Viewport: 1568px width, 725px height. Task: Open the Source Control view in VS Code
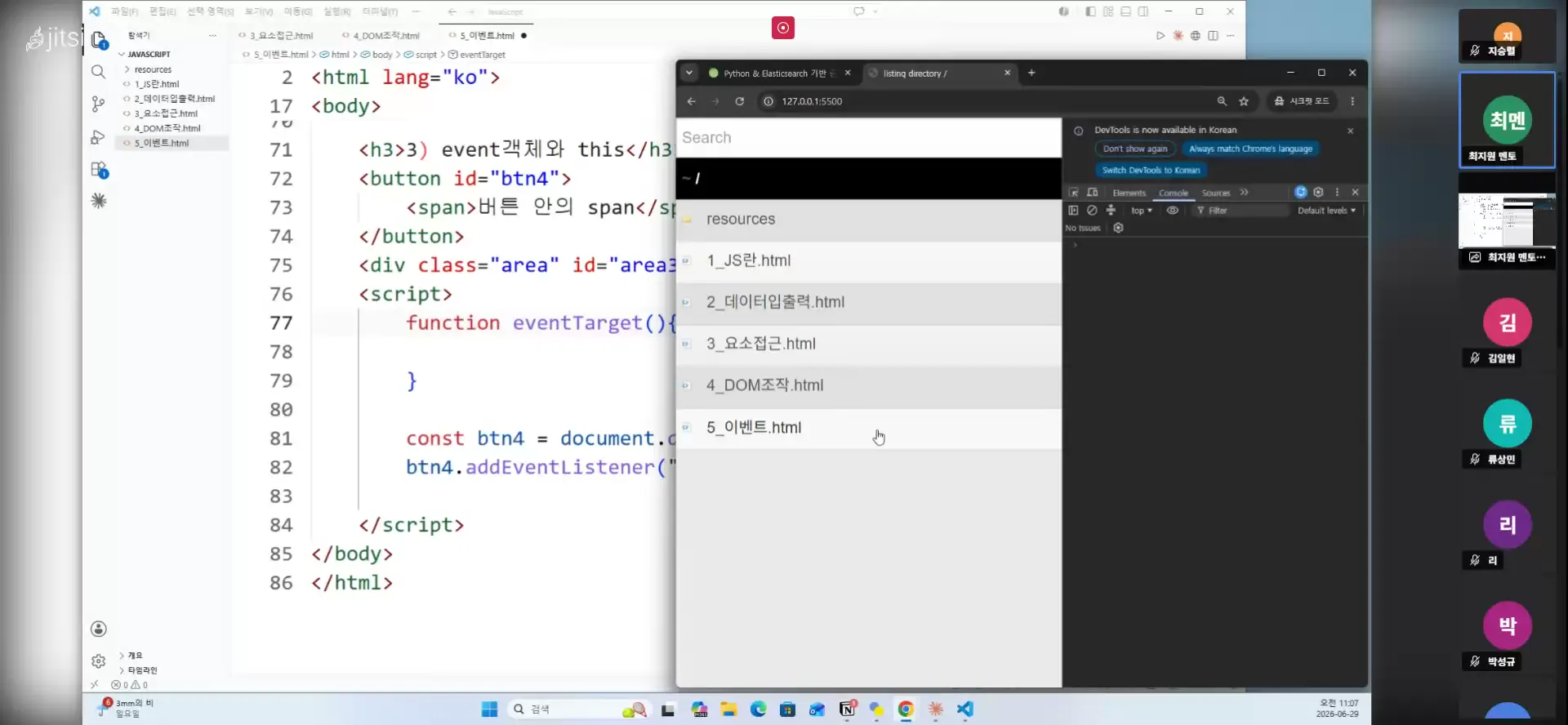pyautogui.click(x=99, y=104)
